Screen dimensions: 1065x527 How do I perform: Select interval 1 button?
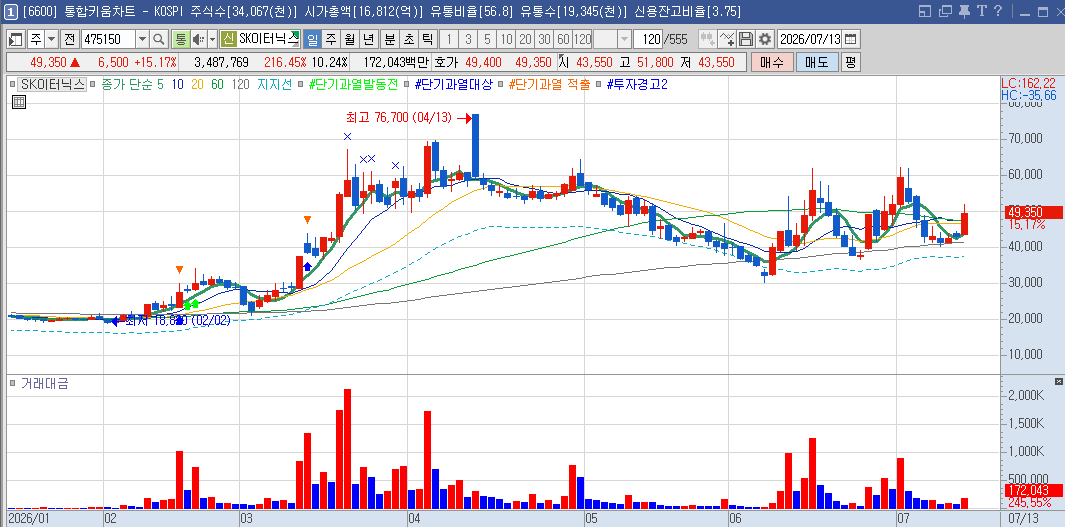click(450, 39)
